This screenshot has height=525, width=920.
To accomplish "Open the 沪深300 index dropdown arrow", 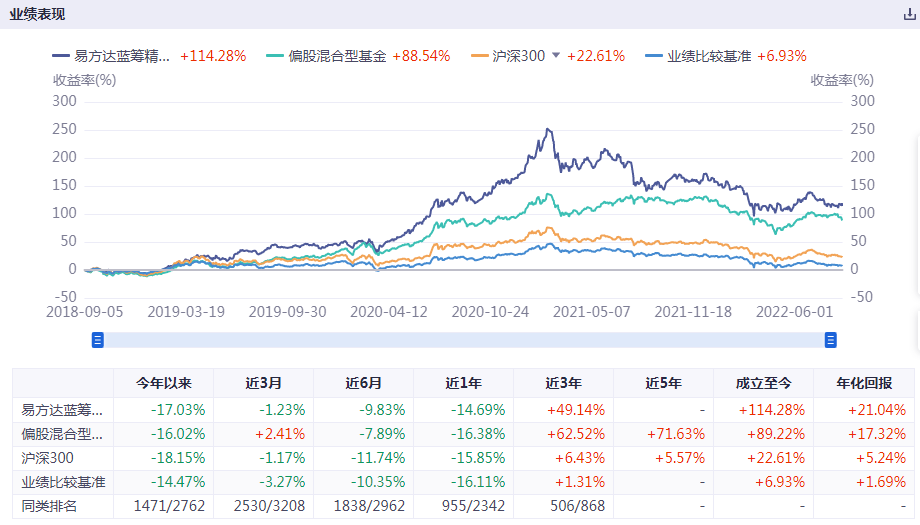I will click(556, 56).
